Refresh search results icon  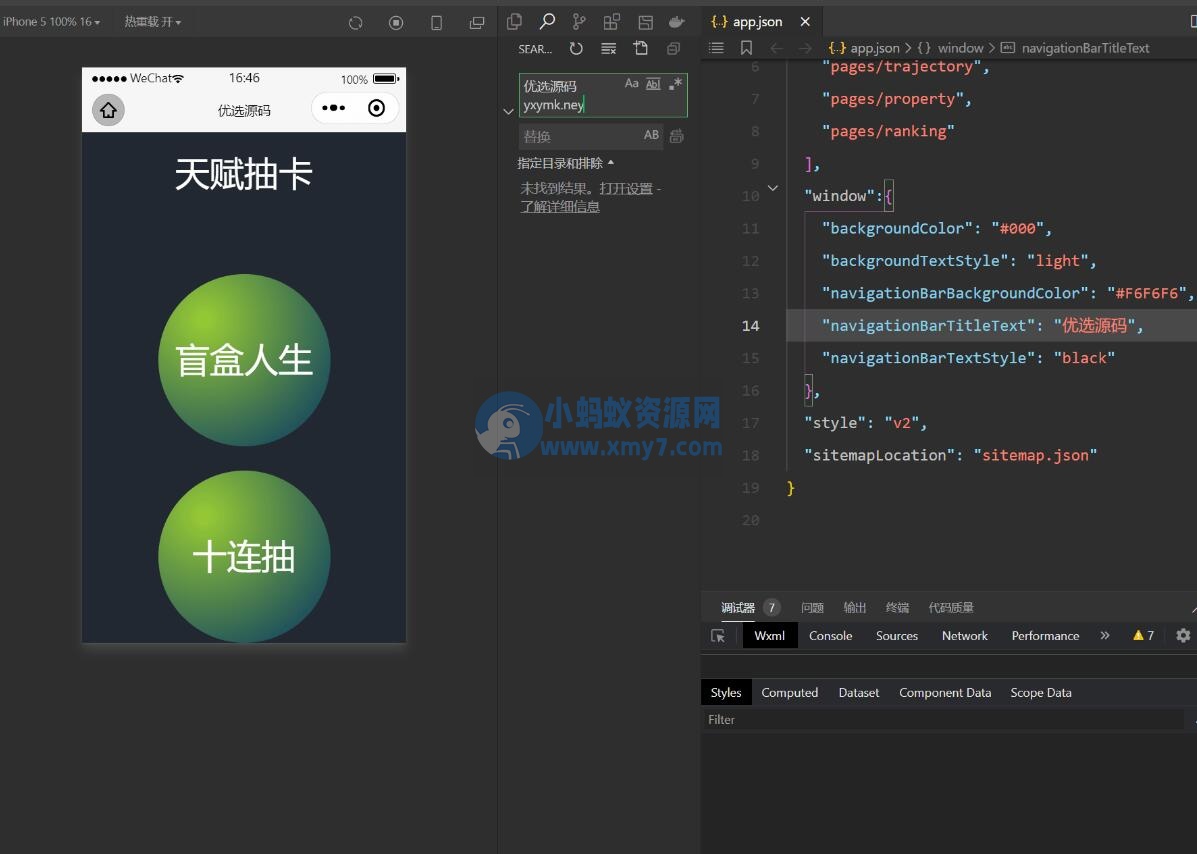pyautogui.click(x=576, y=49)
